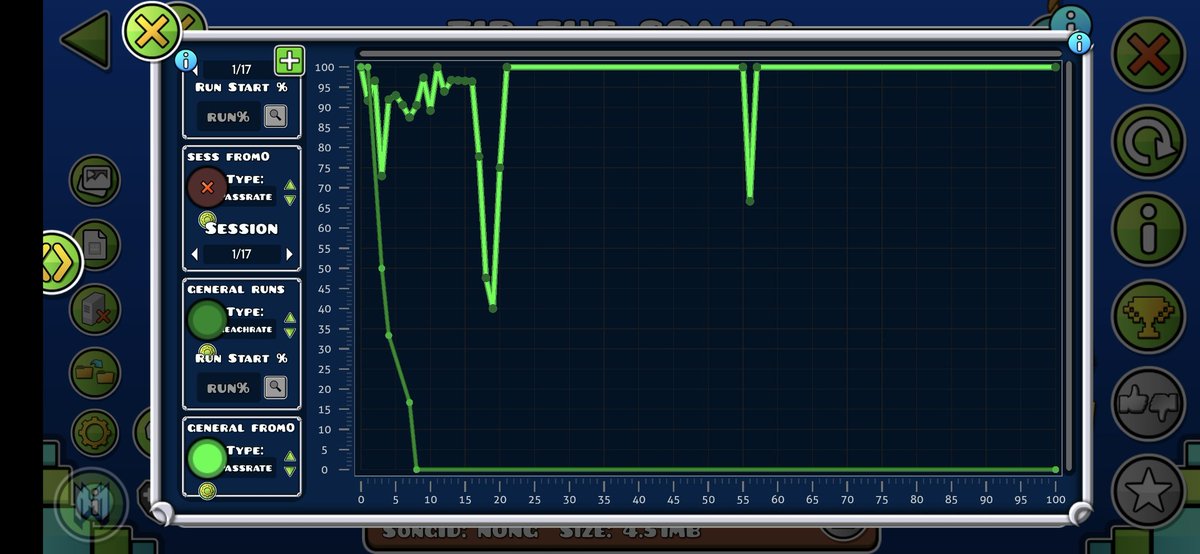Image resolution: width=1200 pixels, height=554 pixels.
Task: Go to previous session with left arrow under Session
Action: [195, 254]
